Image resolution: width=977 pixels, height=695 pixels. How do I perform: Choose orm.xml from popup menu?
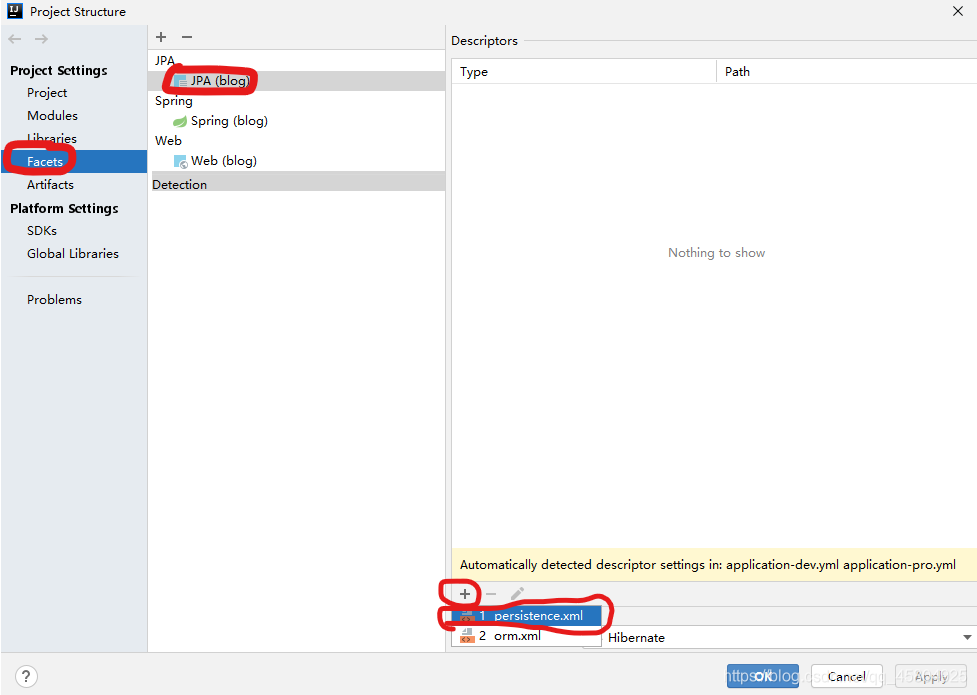[516, 636]
